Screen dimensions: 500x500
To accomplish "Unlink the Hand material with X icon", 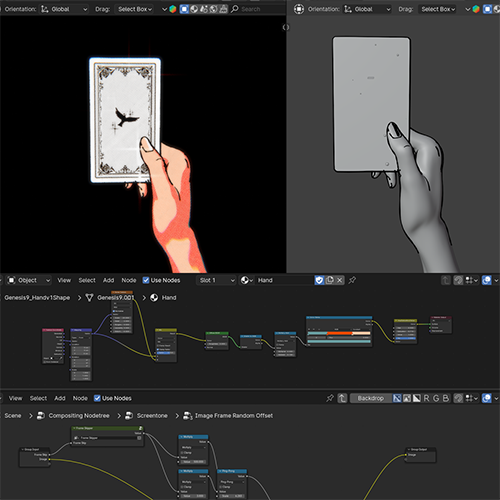I will coord(340,280).
